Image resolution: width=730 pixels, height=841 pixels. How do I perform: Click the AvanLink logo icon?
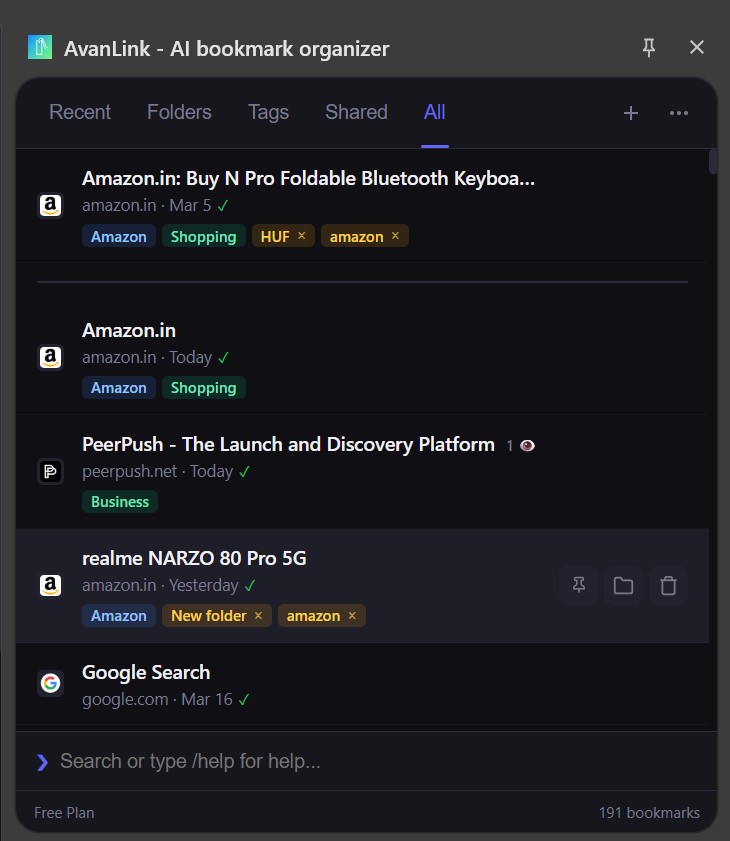(x=40, y=47)
